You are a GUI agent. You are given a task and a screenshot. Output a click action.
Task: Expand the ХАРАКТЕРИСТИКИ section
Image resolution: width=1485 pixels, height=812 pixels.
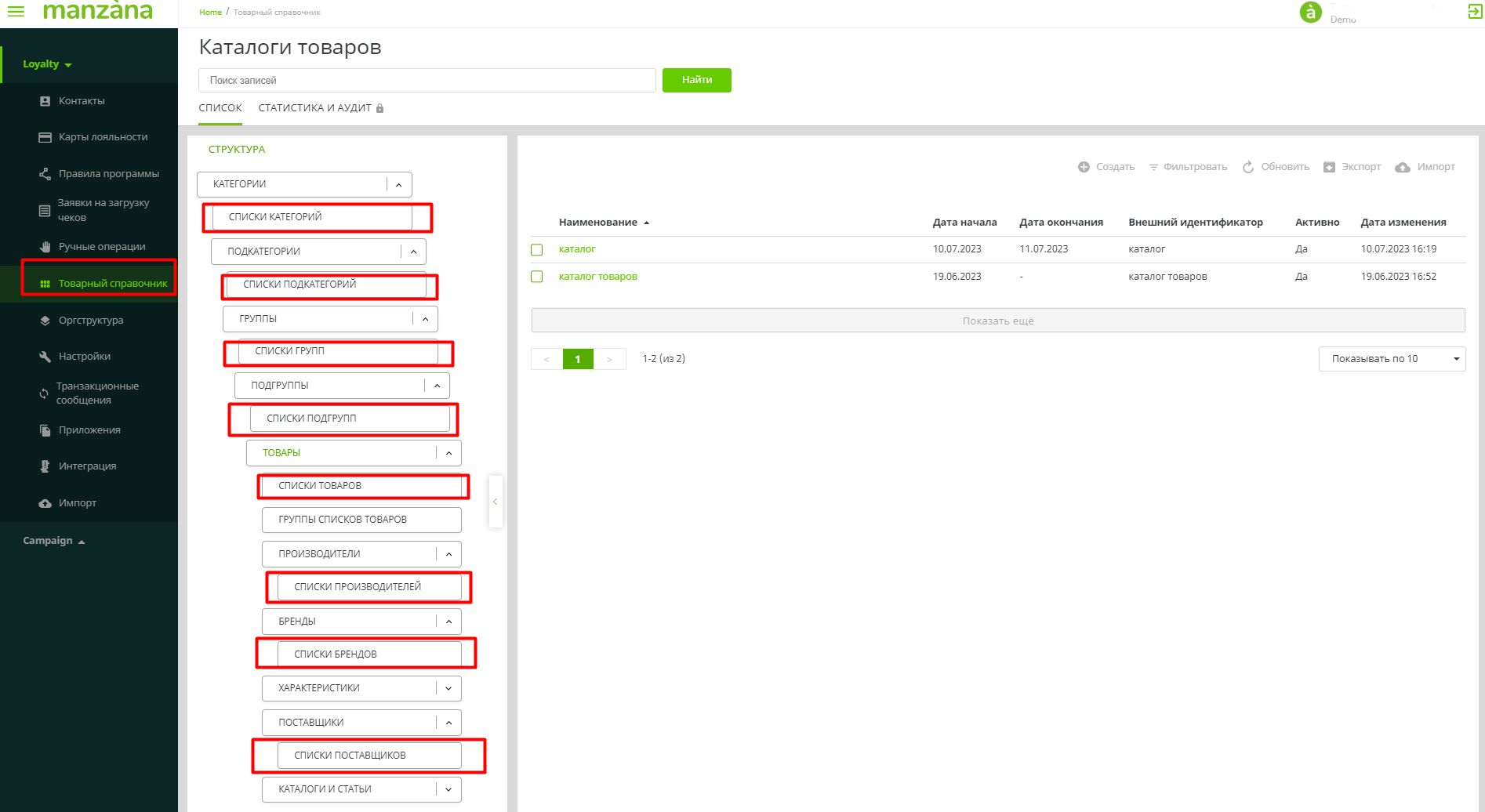448,688
